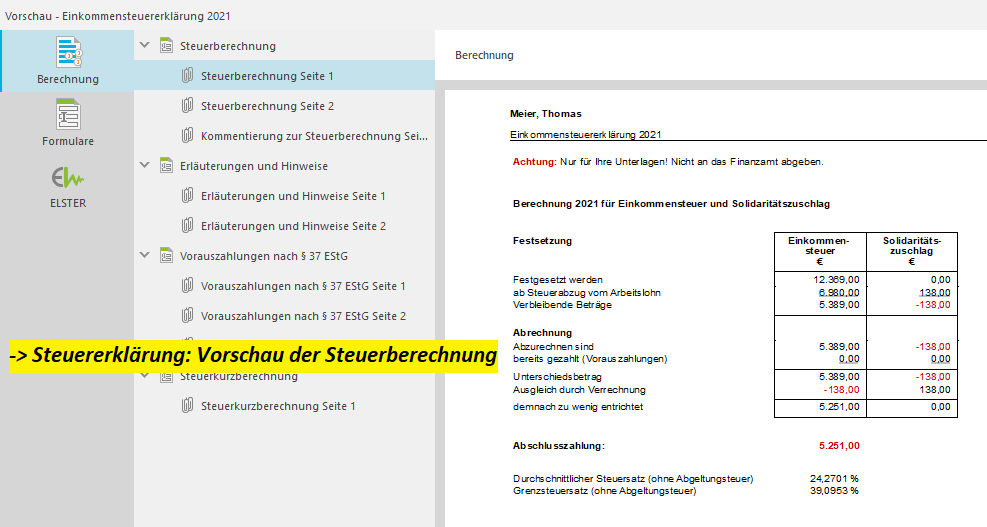
Task: Click paperclip icon of Steuerberechnung Seite 2
Action: pos(187,106)
